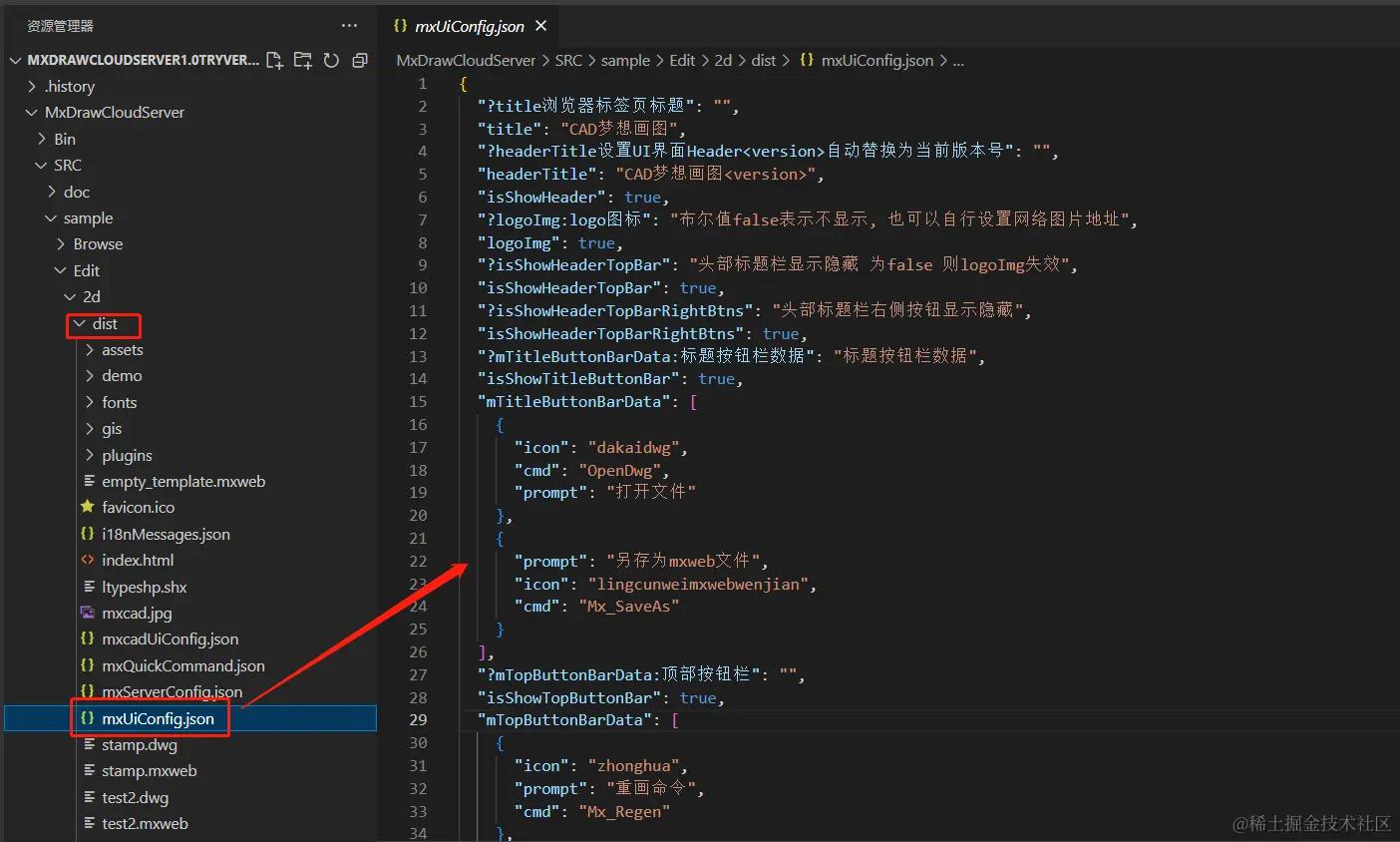Open i18nMessages.json in the explorer
Image resolution: width=1400 pixels, height=842 pixels.
166,535
